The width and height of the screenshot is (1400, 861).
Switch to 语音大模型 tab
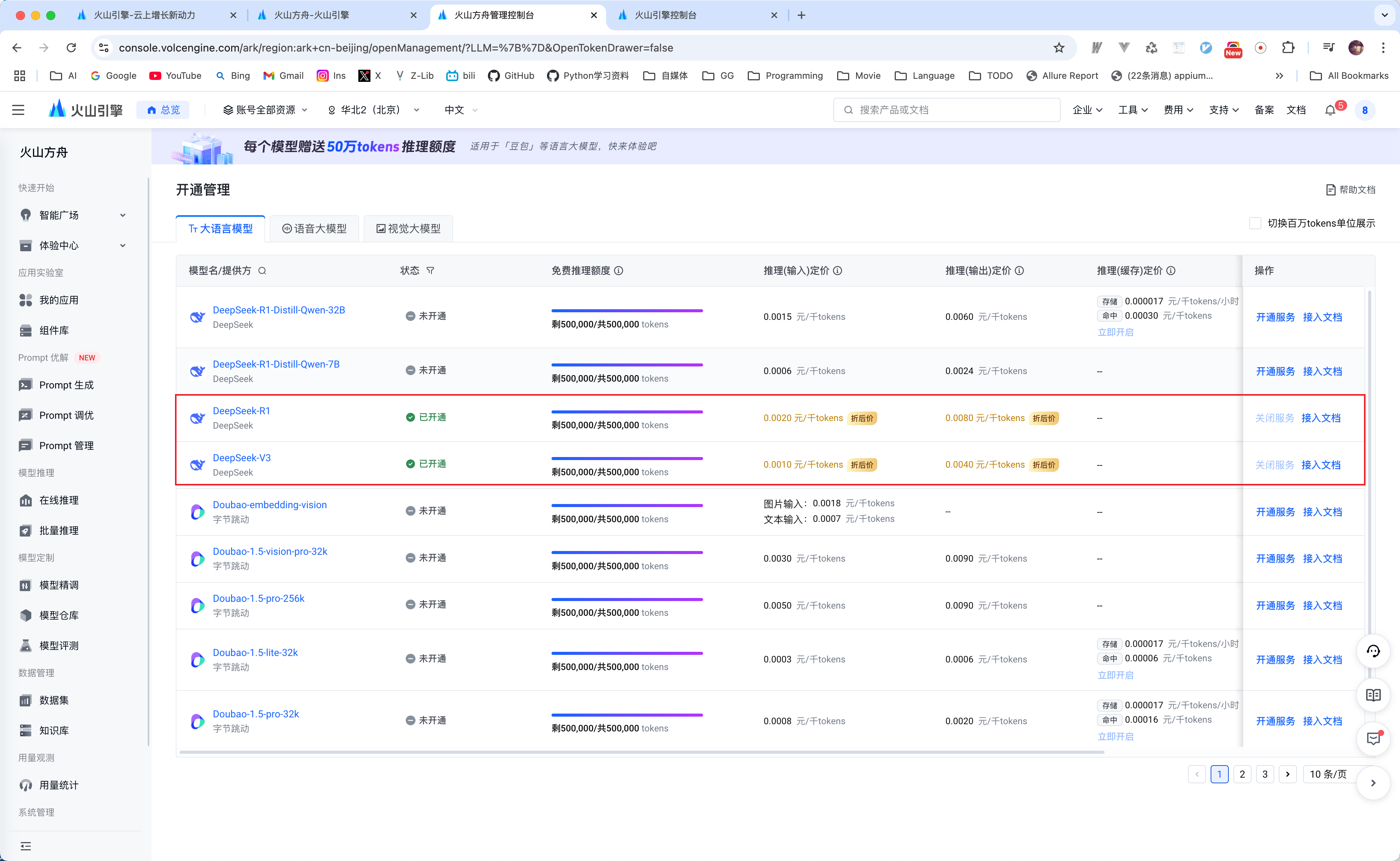[x=314, y=229]
